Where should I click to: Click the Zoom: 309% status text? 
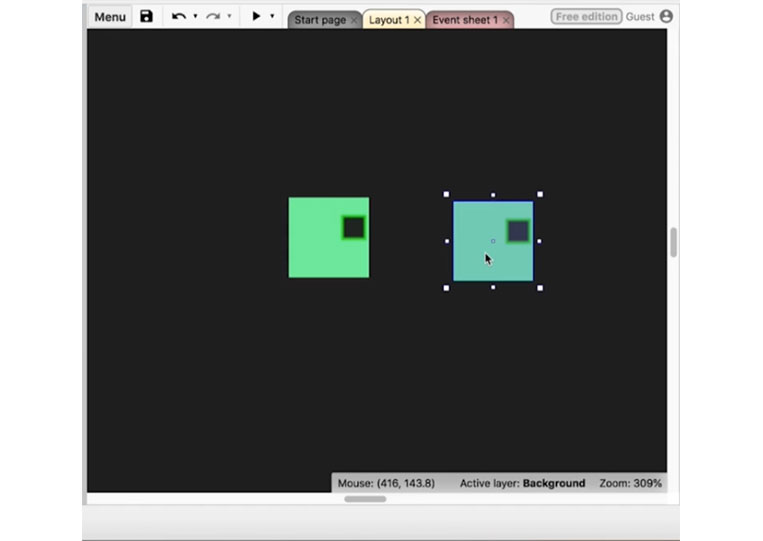pyautogui.click(x=631, y=483)
